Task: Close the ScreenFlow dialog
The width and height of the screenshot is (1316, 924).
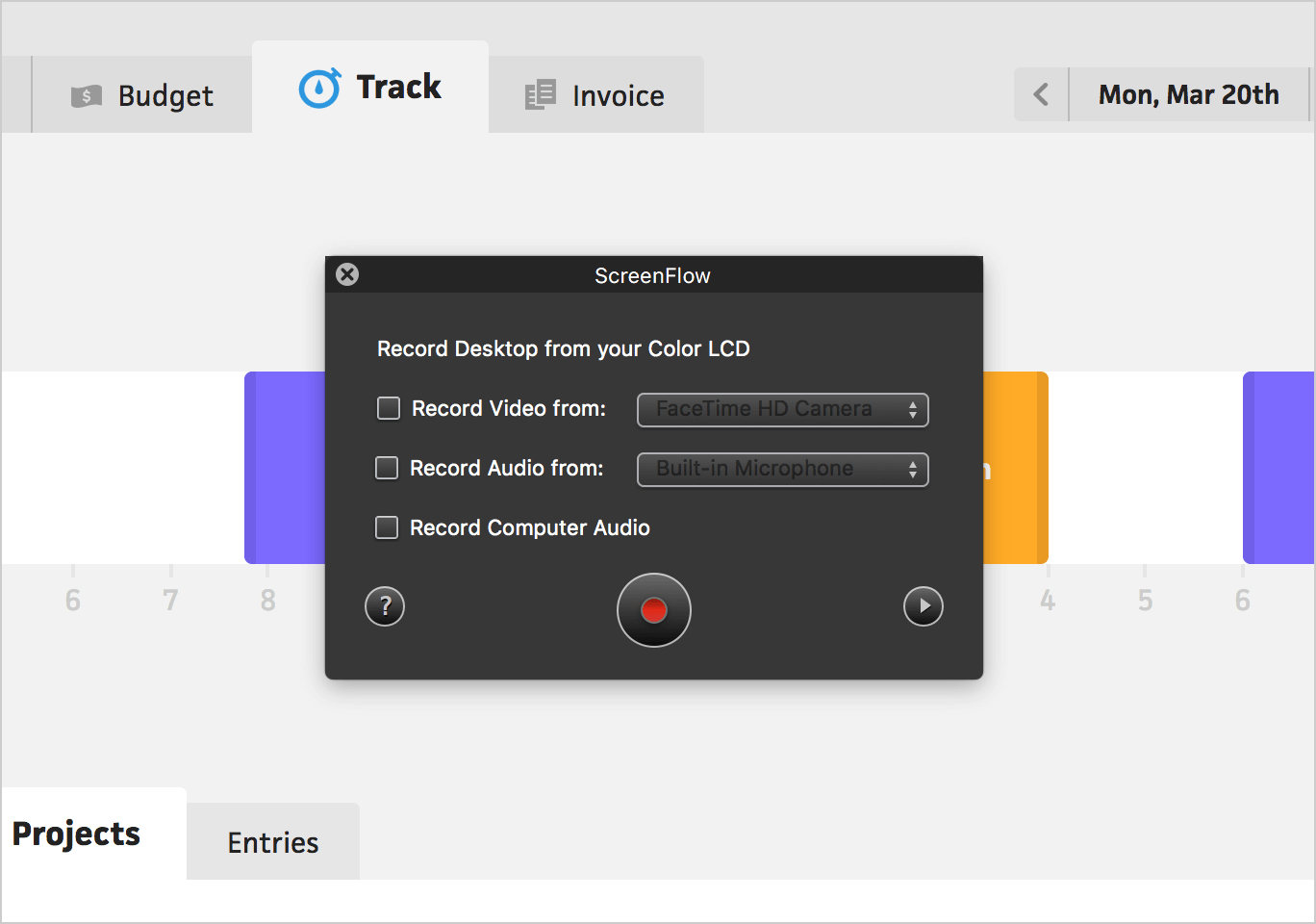Action: [x=347, y=274]
